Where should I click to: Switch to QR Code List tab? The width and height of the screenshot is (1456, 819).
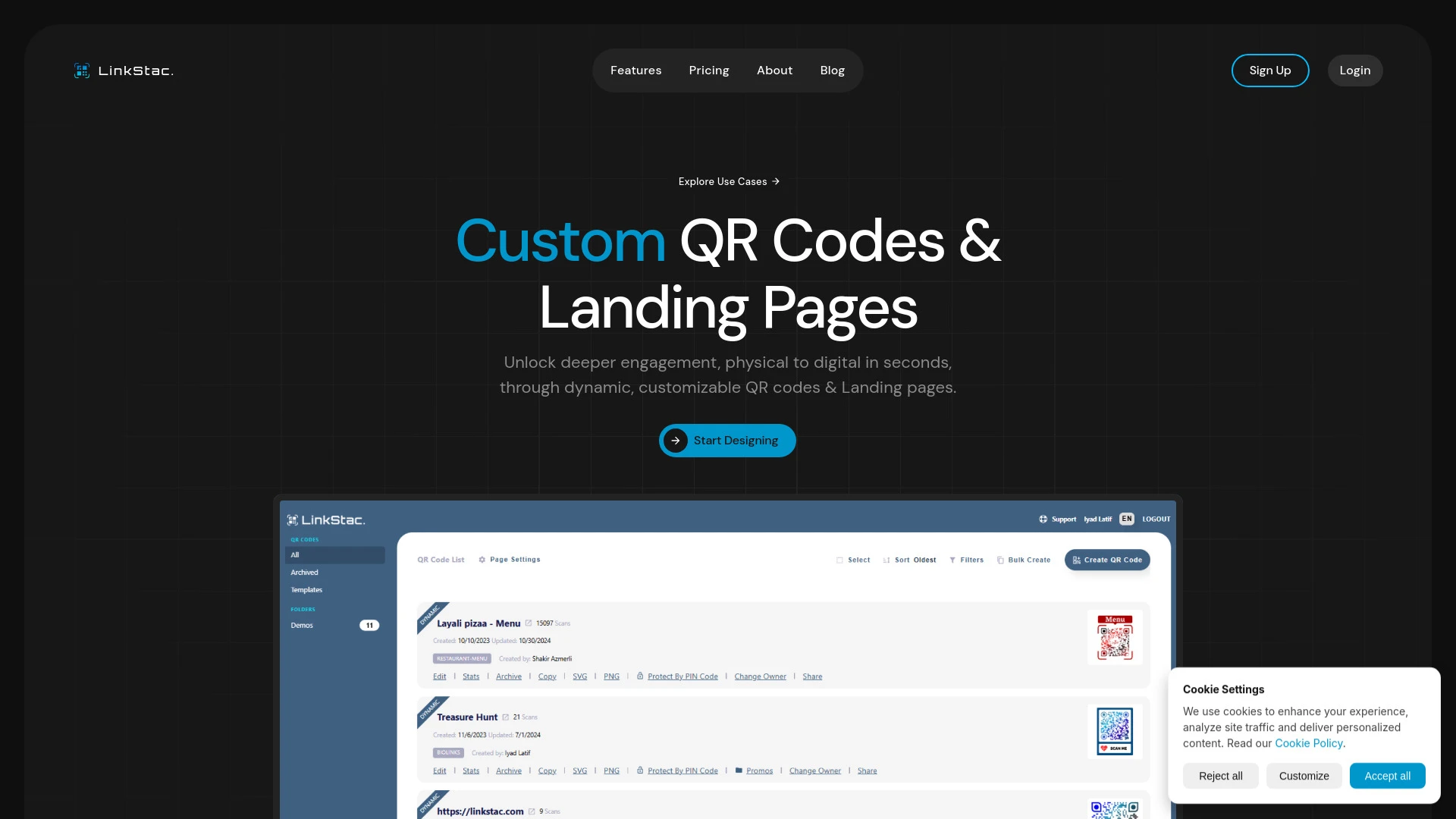click(441, 559)
